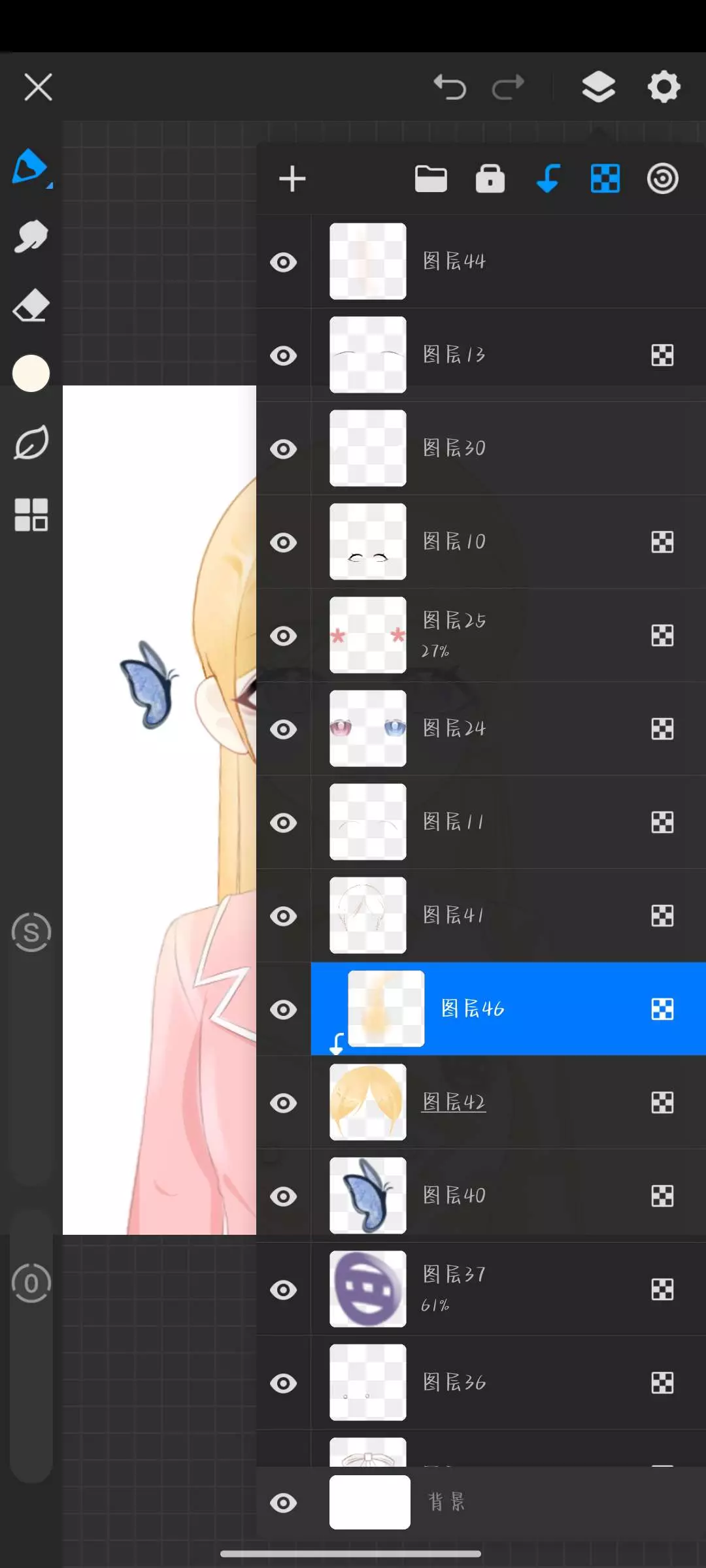Image resolution: width=706 pixels, height=1568 pixels.
Task: Select the smudge tool
Action: pyautogui.click(x=31, y=236)
